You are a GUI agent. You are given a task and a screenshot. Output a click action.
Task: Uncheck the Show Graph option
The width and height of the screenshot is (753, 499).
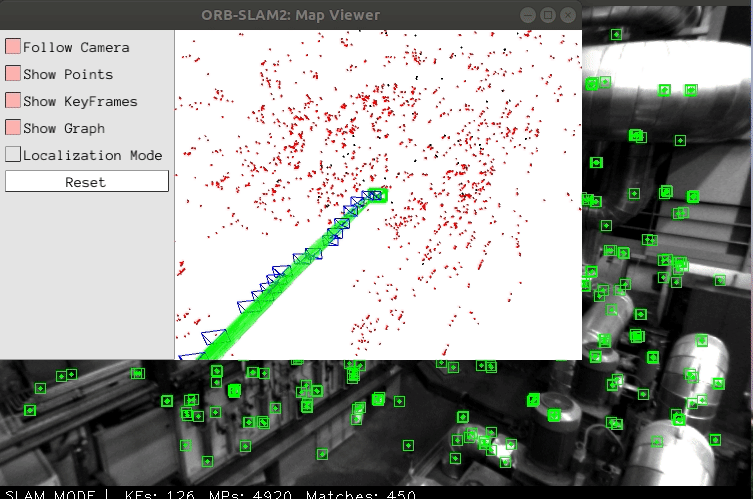pos(13,127)
